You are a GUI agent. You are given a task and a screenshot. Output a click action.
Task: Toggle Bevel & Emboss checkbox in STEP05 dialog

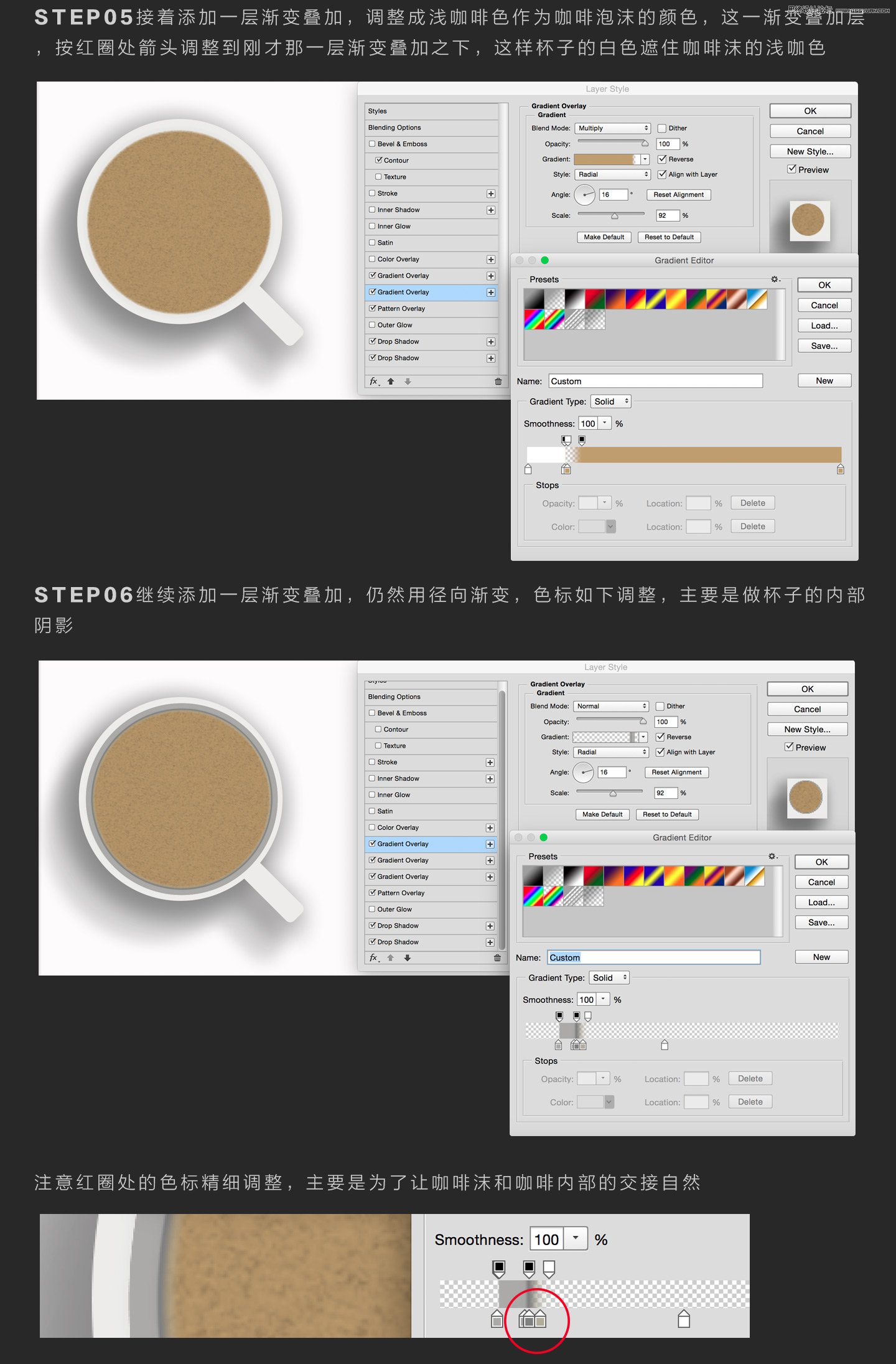tap(372, 144)
